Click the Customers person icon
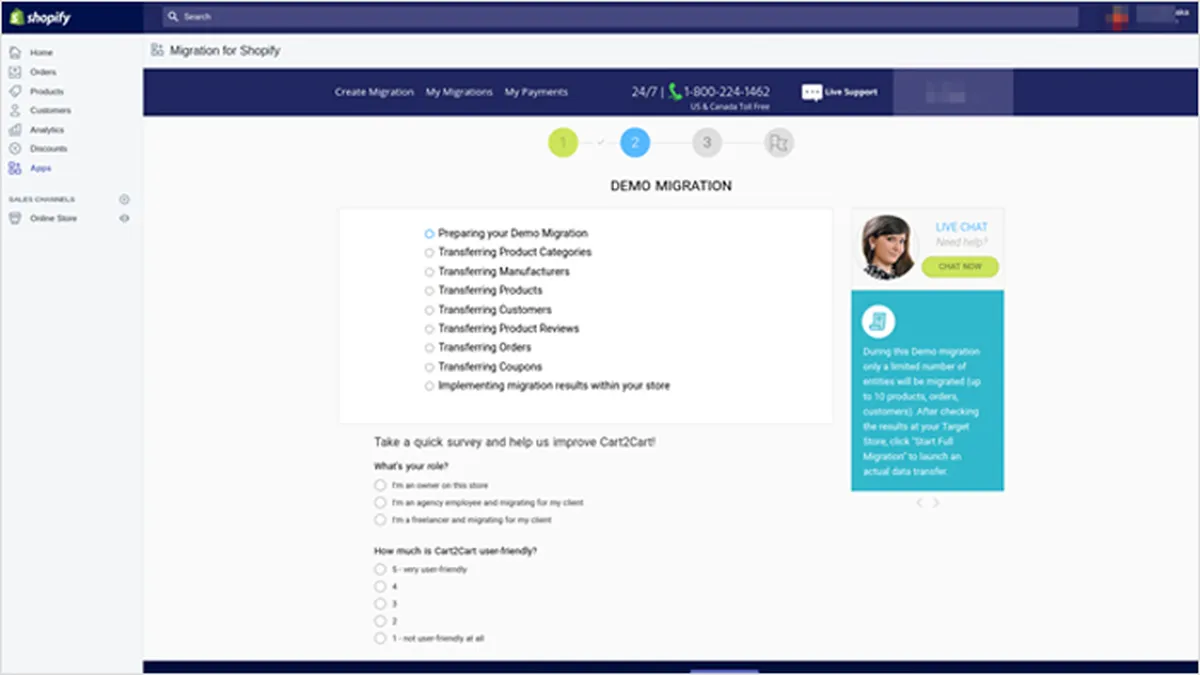Image resolution: width=1200 pixels, height=675 pixels. tap(14, 110)
